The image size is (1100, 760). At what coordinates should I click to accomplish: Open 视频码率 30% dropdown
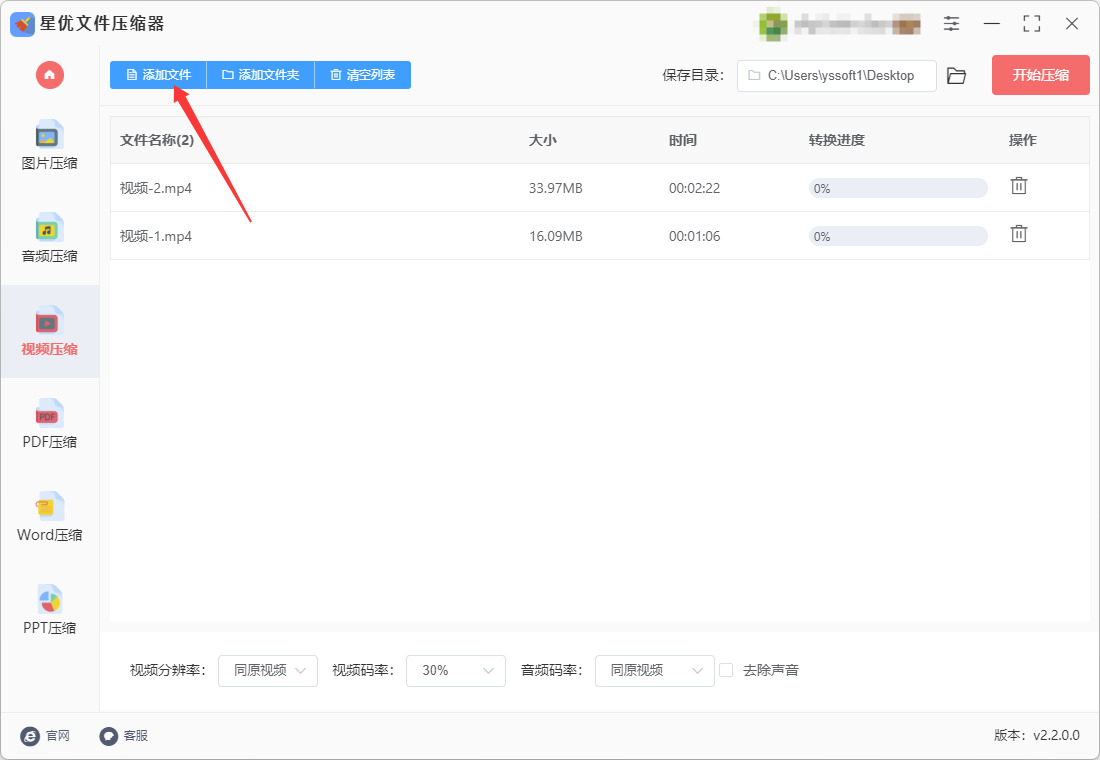pos(456,670)
